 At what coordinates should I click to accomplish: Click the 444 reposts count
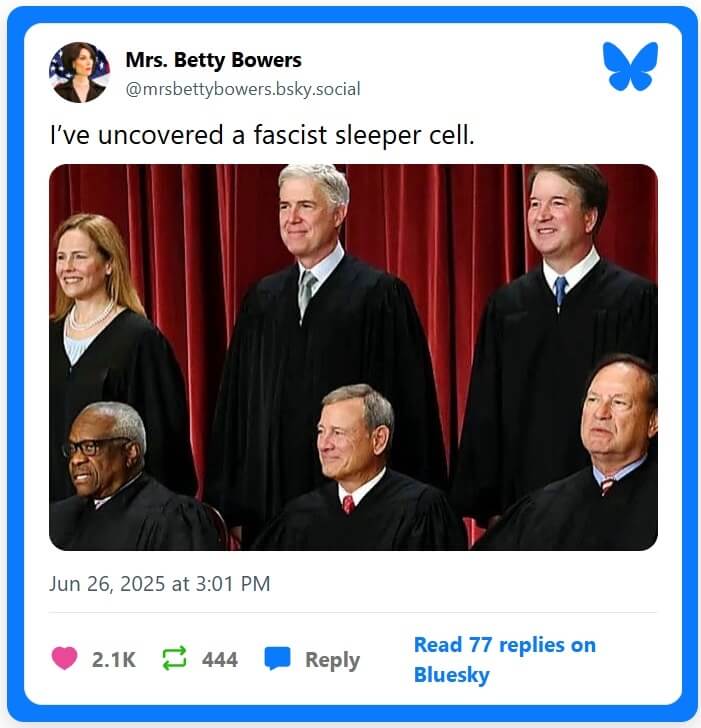tap(220, 659)
